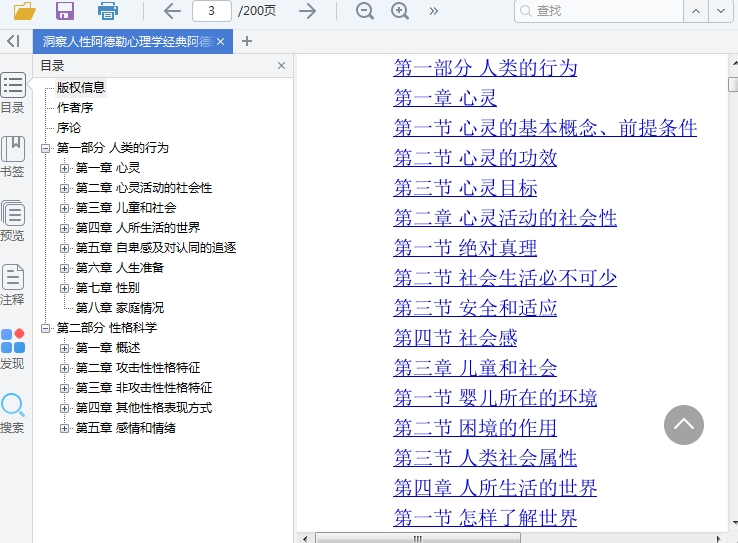Close the 目录 panel with the X
Image resolution: width=738 pixels, height=543 pixels.
[x=281, y=65]
